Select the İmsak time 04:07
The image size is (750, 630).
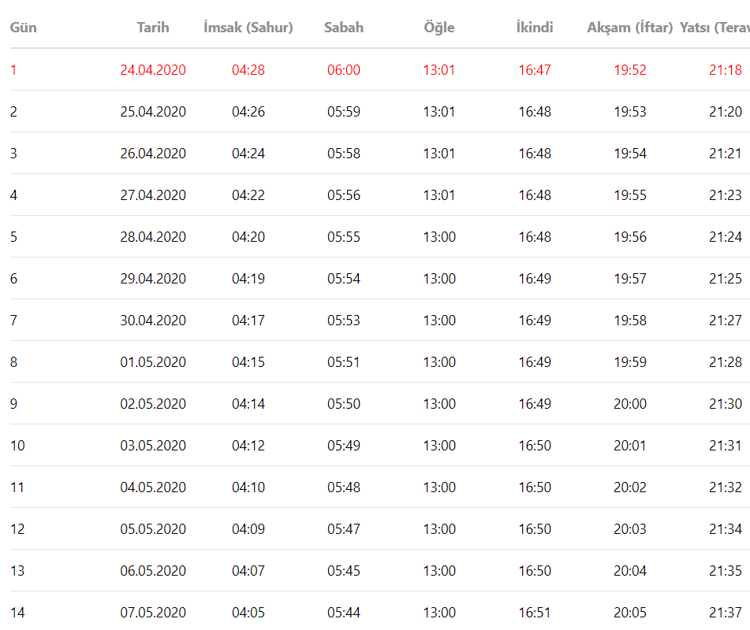248,570
